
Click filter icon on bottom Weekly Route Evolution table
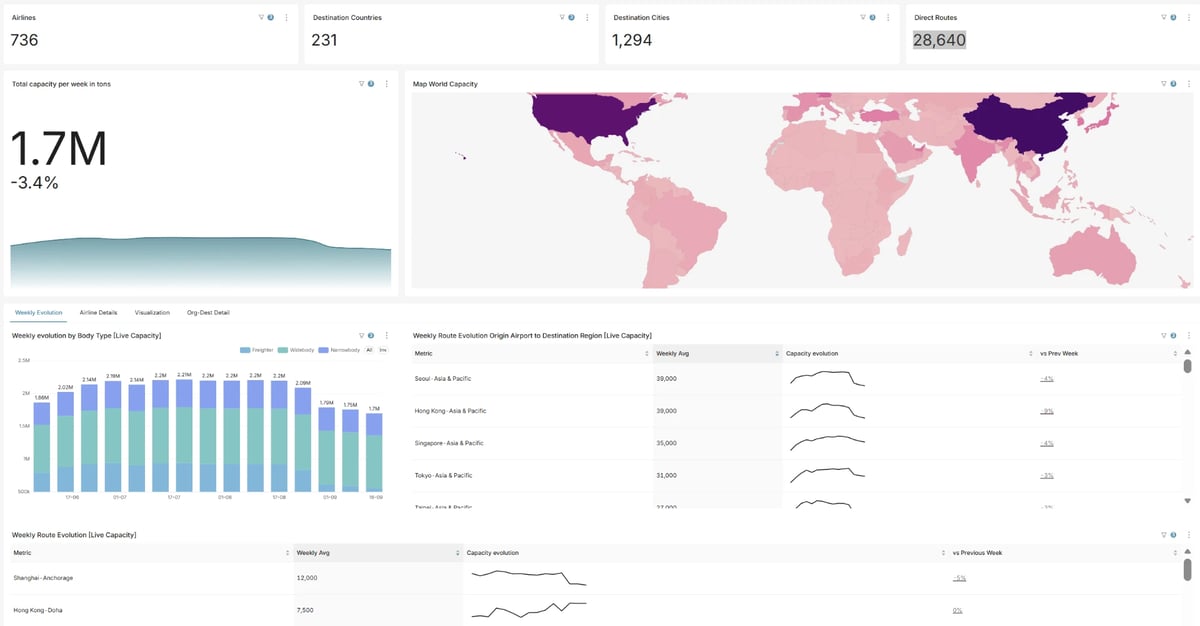coord(1164,535)
